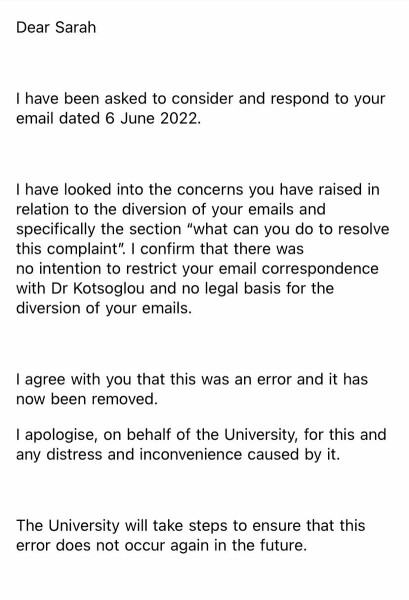
Task: Click the line "The University will take steps"
Action: (x=122, y=526)
